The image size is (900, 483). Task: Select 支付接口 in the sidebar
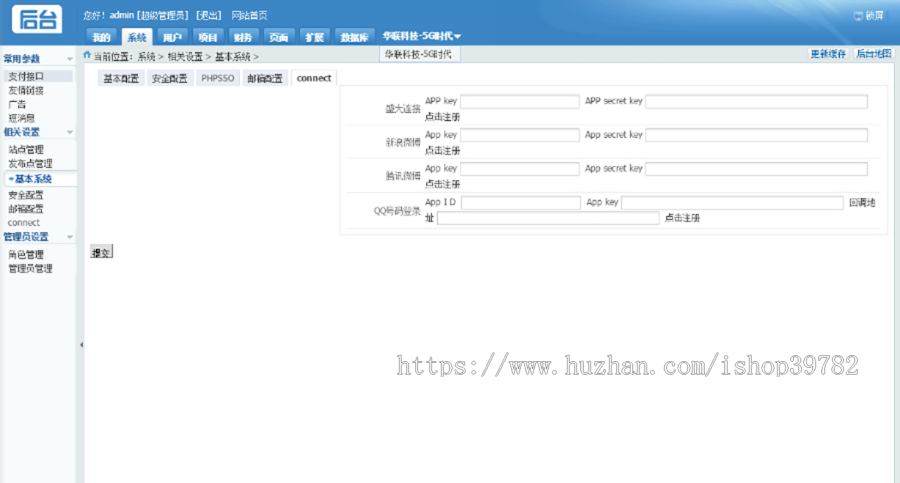38,76
